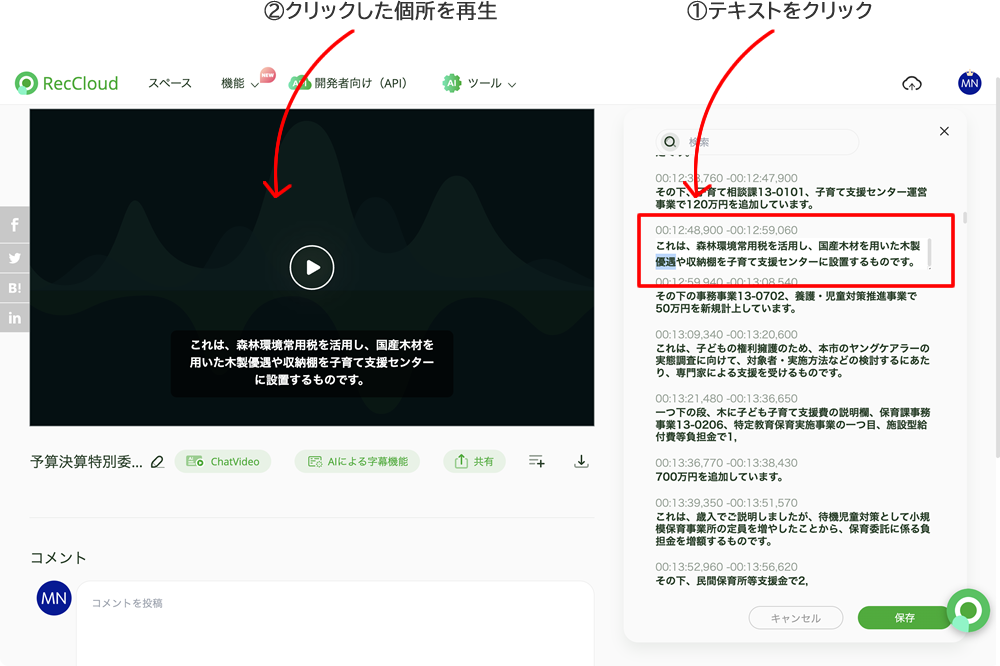Select transcript segment at 00:13:52,960

732,574
